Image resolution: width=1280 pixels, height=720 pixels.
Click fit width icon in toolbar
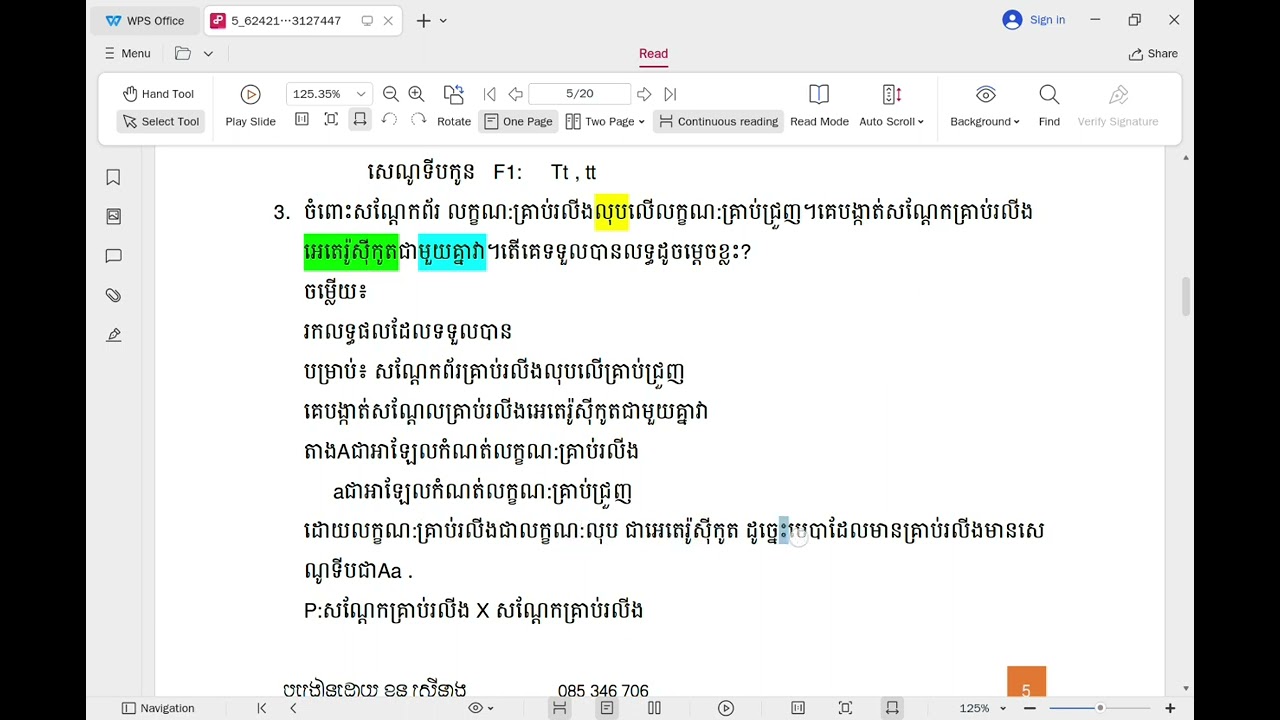[360, 120]
